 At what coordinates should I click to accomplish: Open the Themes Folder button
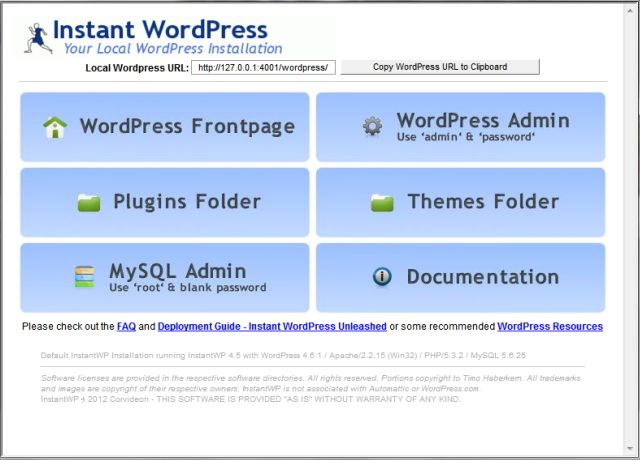point(460,202)
